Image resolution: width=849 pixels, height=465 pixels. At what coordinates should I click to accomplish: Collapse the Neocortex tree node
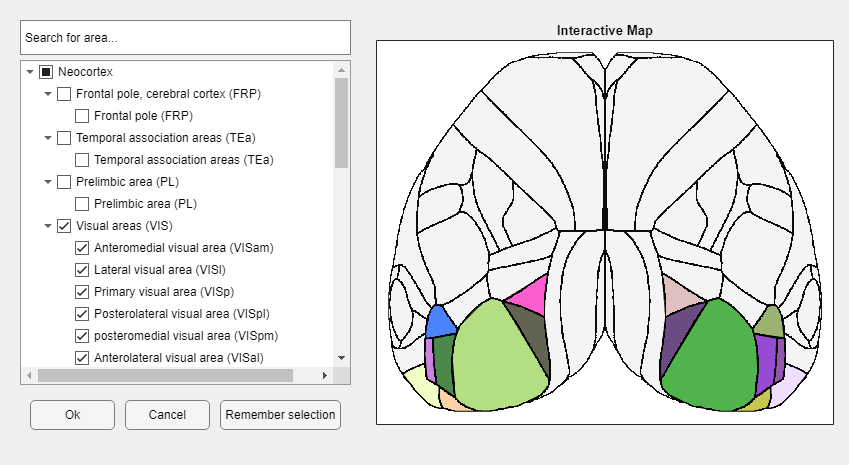tap(30, 71)
